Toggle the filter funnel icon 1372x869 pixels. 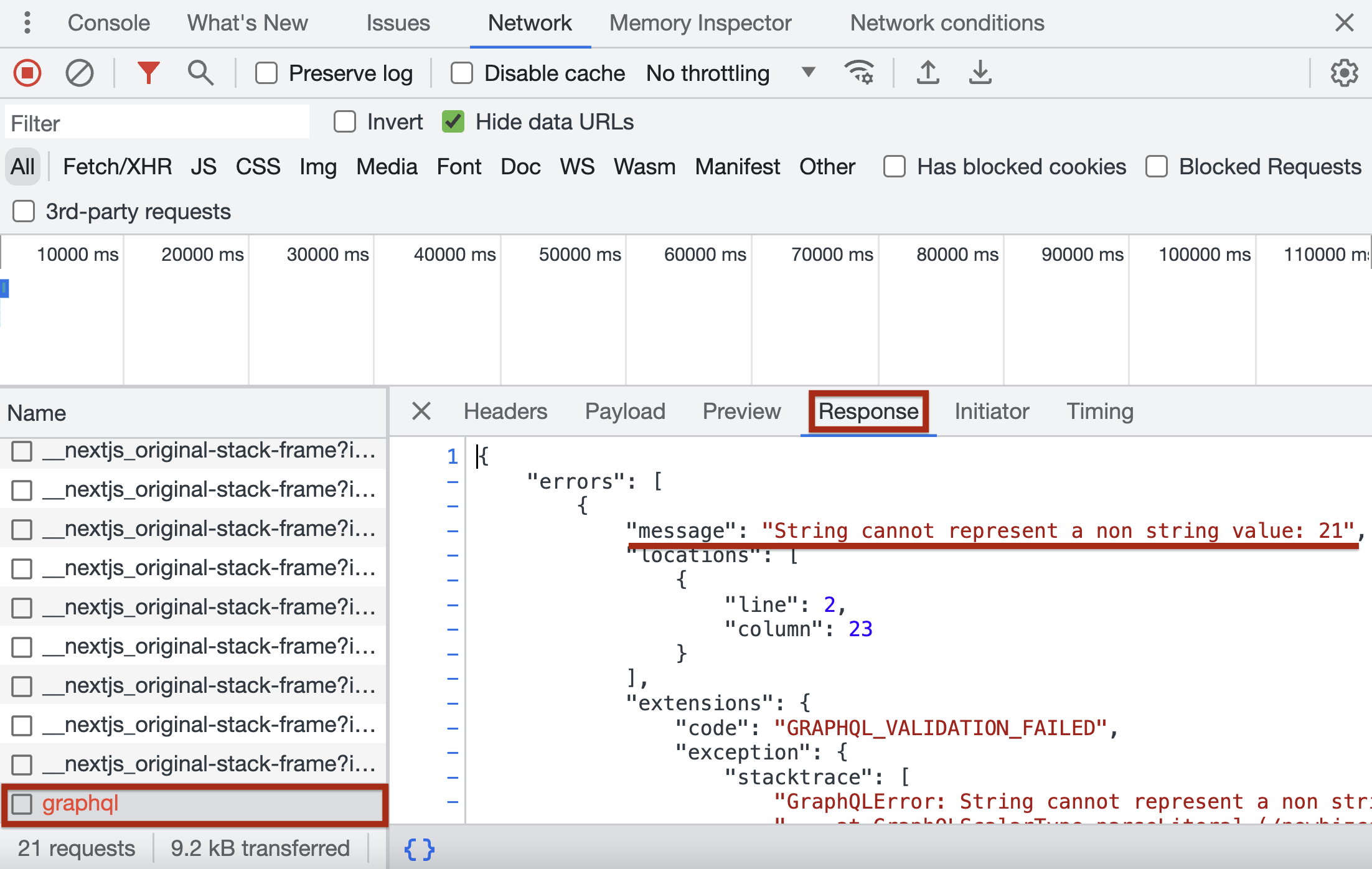148,73
